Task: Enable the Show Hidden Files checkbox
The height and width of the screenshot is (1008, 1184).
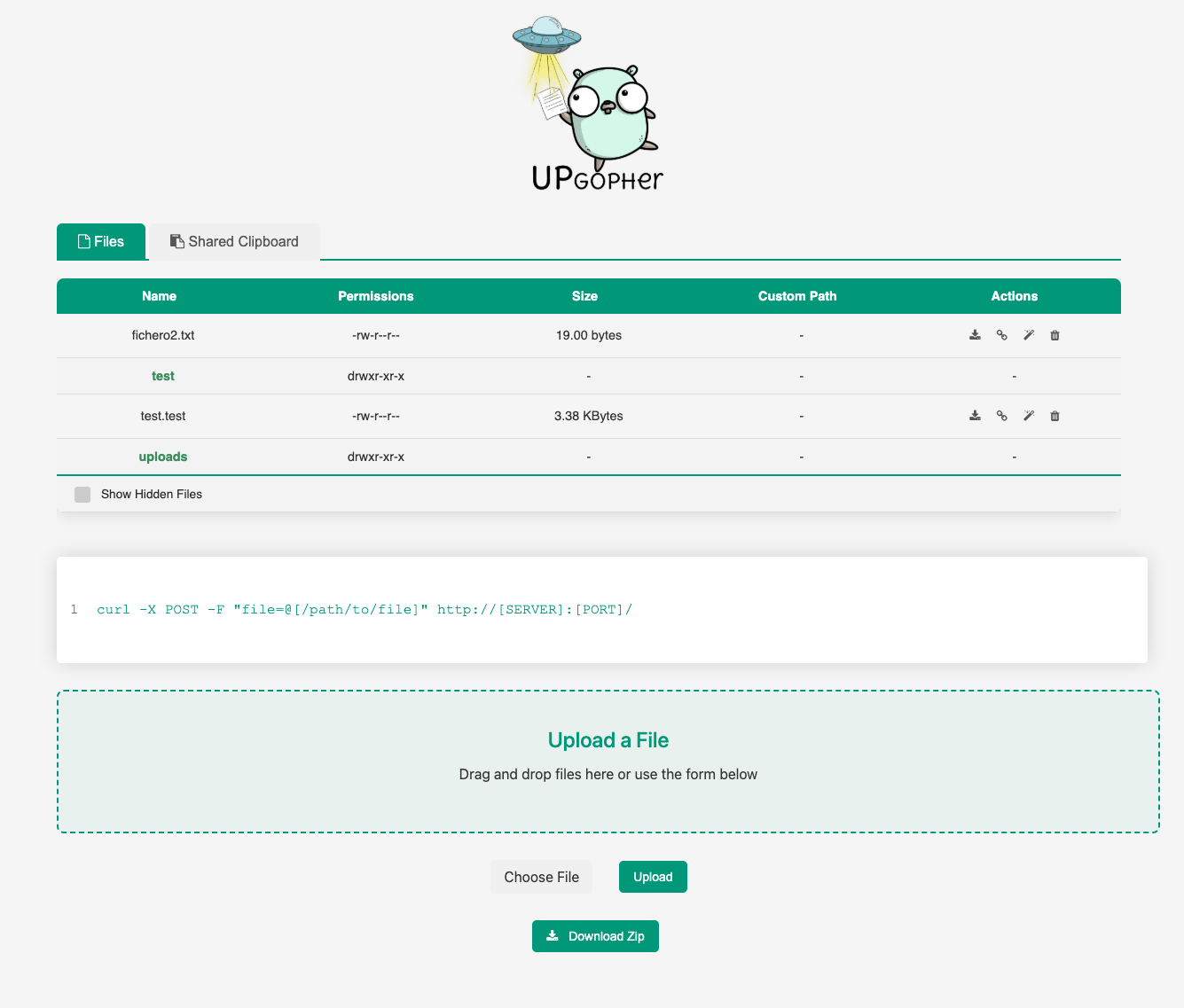Action: (82, 495)
